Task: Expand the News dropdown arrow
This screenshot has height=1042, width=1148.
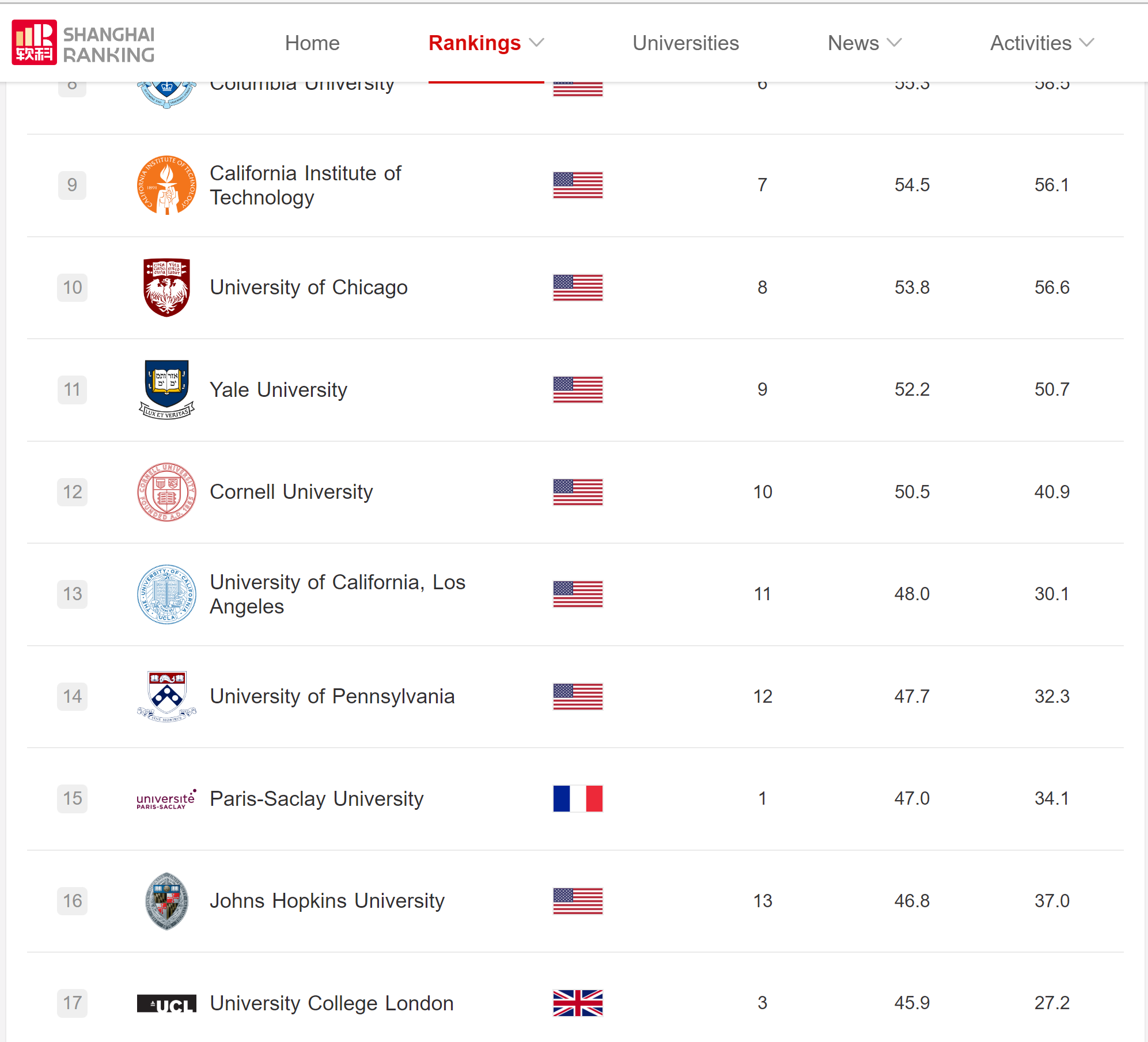Action: click(x=895, y=43)
